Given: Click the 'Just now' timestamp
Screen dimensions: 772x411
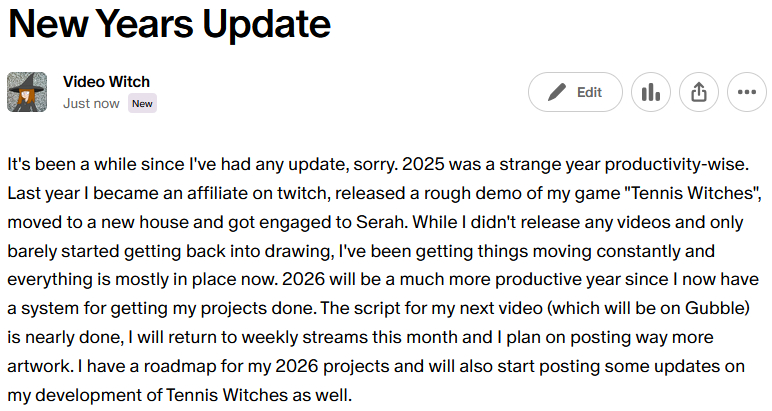Looking at the screenshot, I should click(x=91, y=103).
